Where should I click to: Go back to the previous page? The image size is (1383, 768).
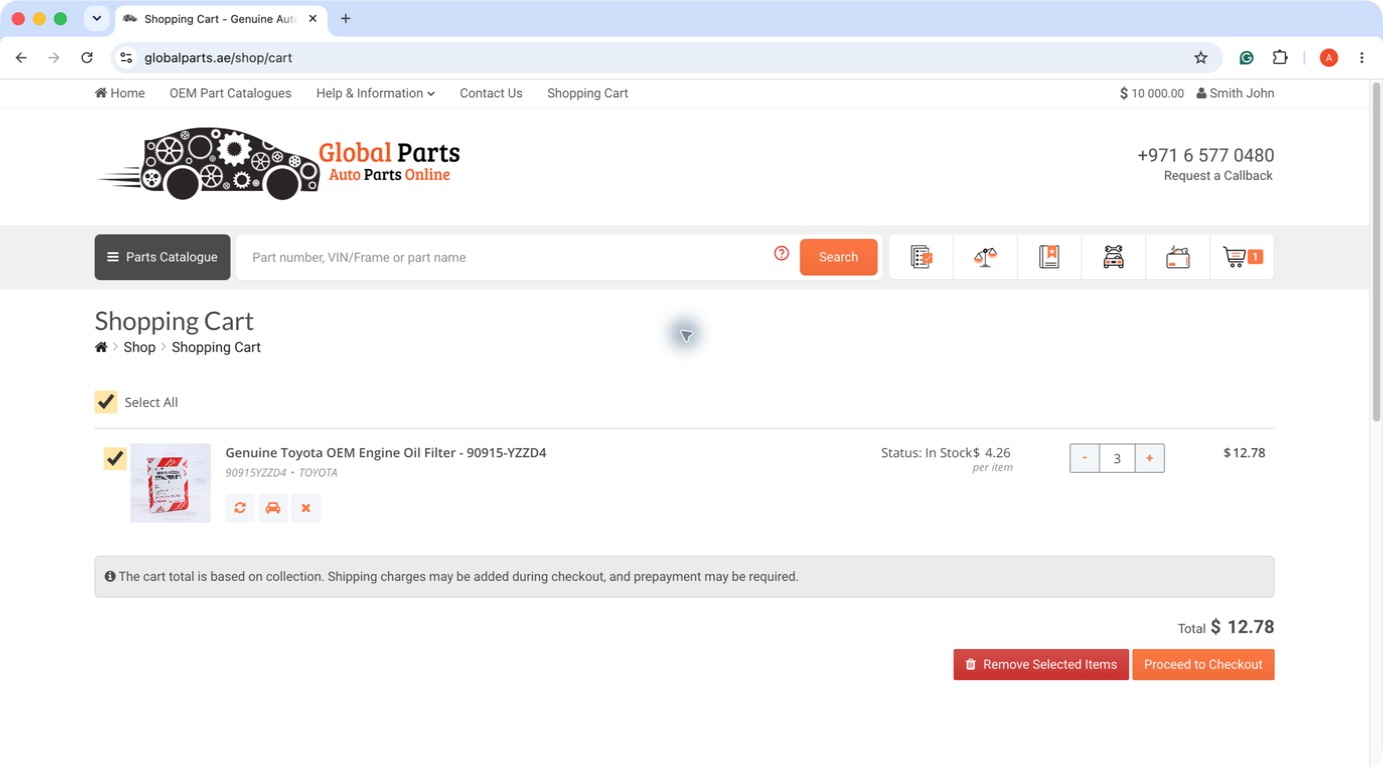(x=21, y=58)
